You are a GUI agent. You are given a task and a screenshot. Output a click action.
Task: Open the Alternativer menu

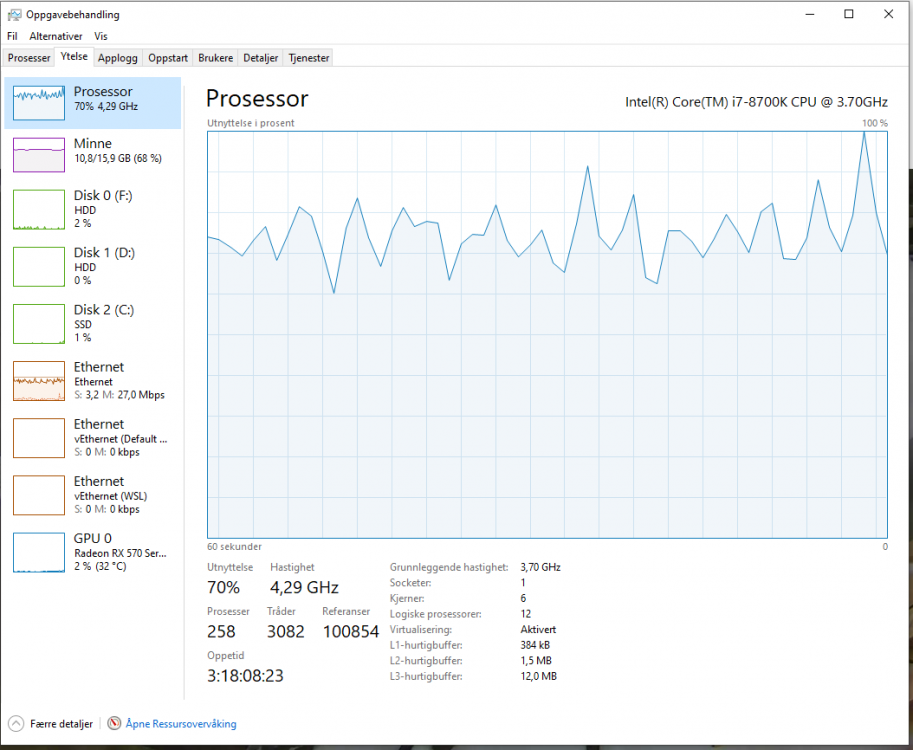55,36
